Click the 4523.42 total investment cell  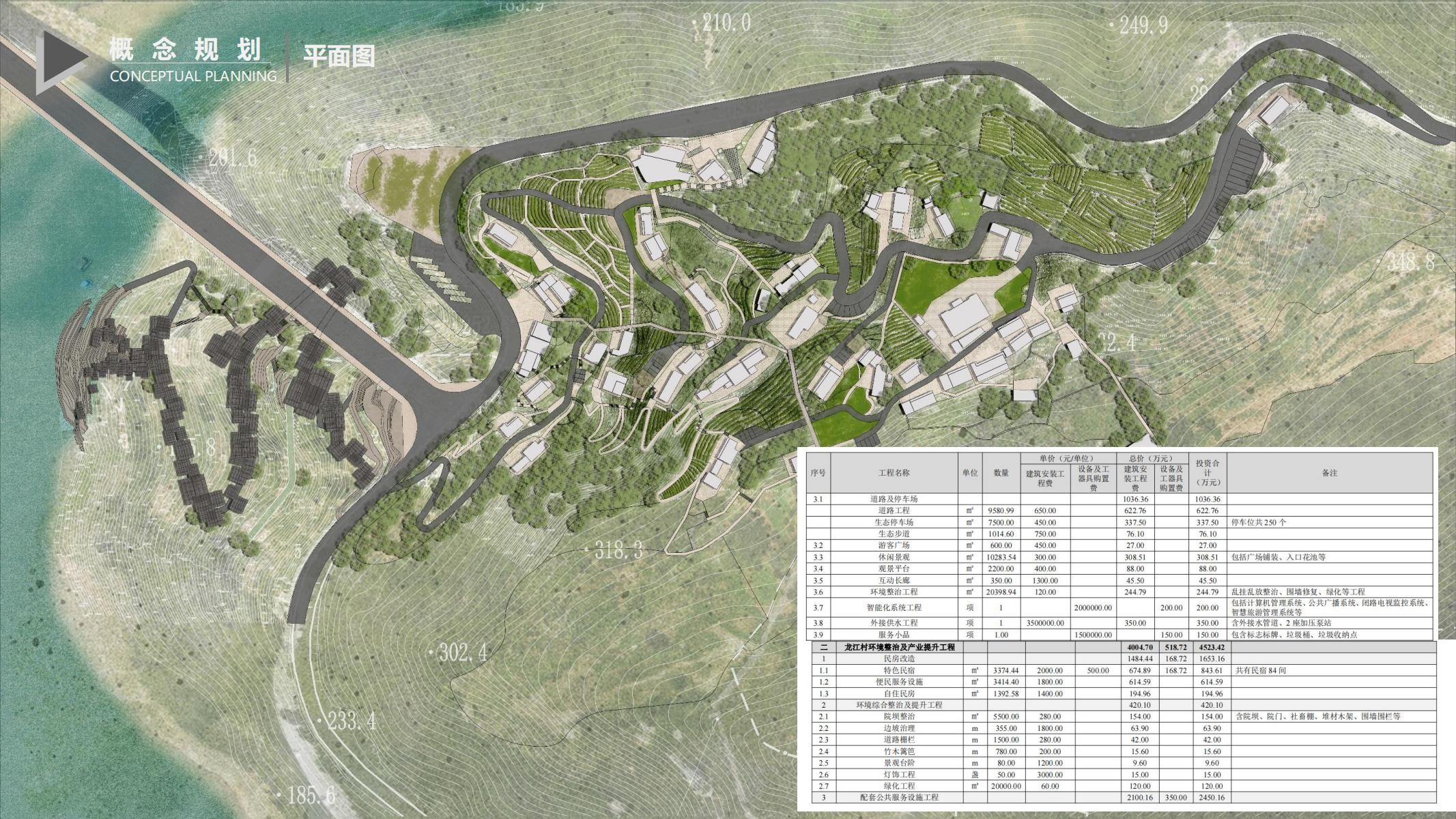[1211, 647]
